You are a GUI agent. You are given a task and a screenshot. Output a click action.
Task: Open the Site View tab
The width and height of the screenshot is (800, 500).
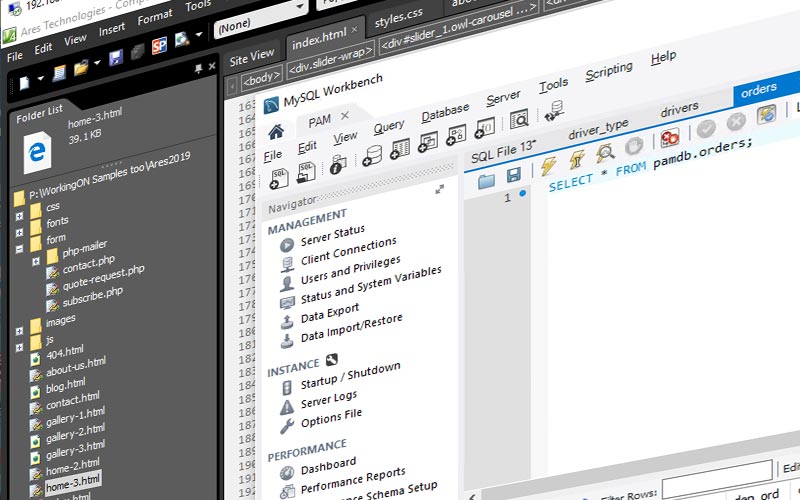click(252, 57)
